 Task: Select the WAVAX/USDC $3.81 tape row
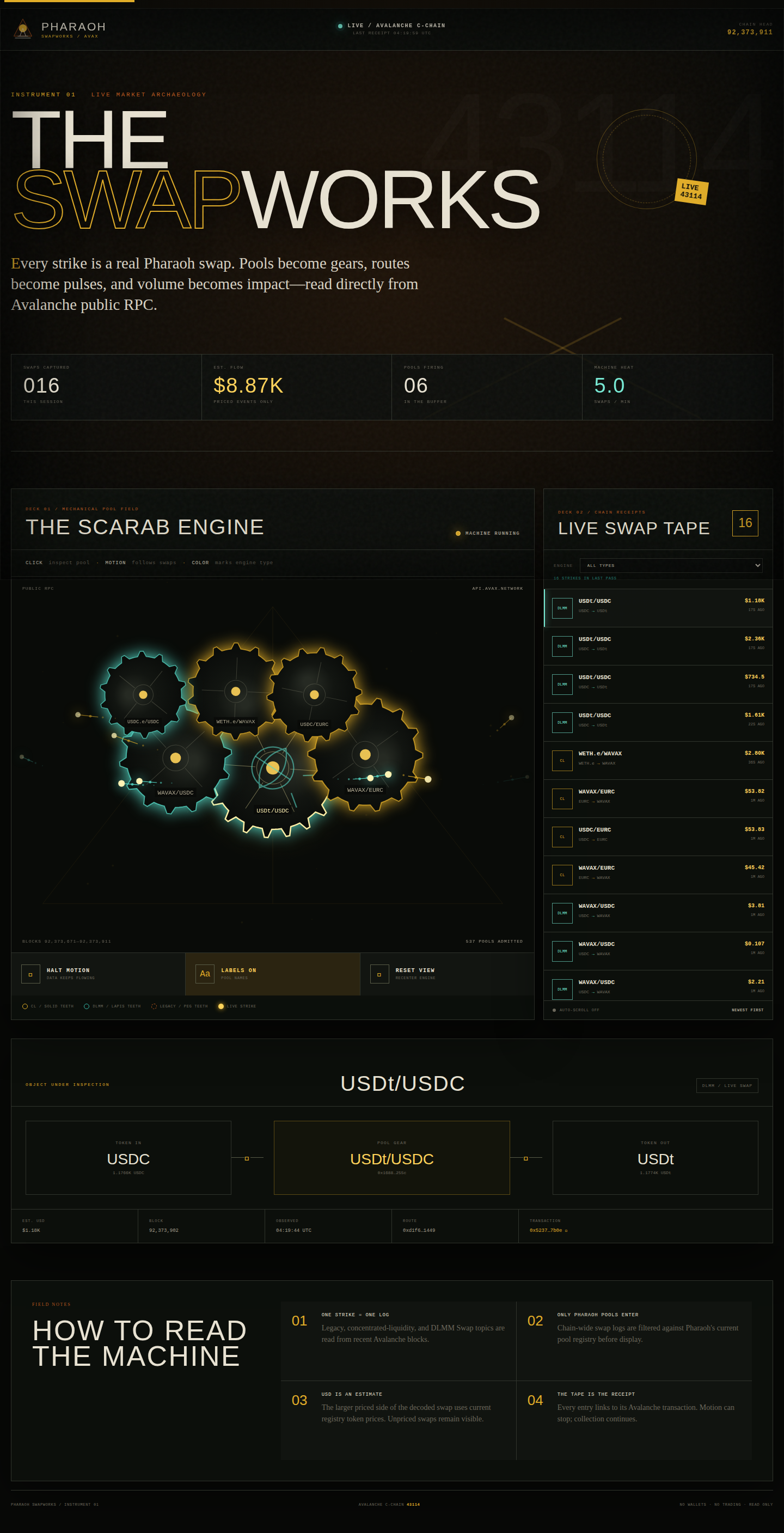(658, 913)
